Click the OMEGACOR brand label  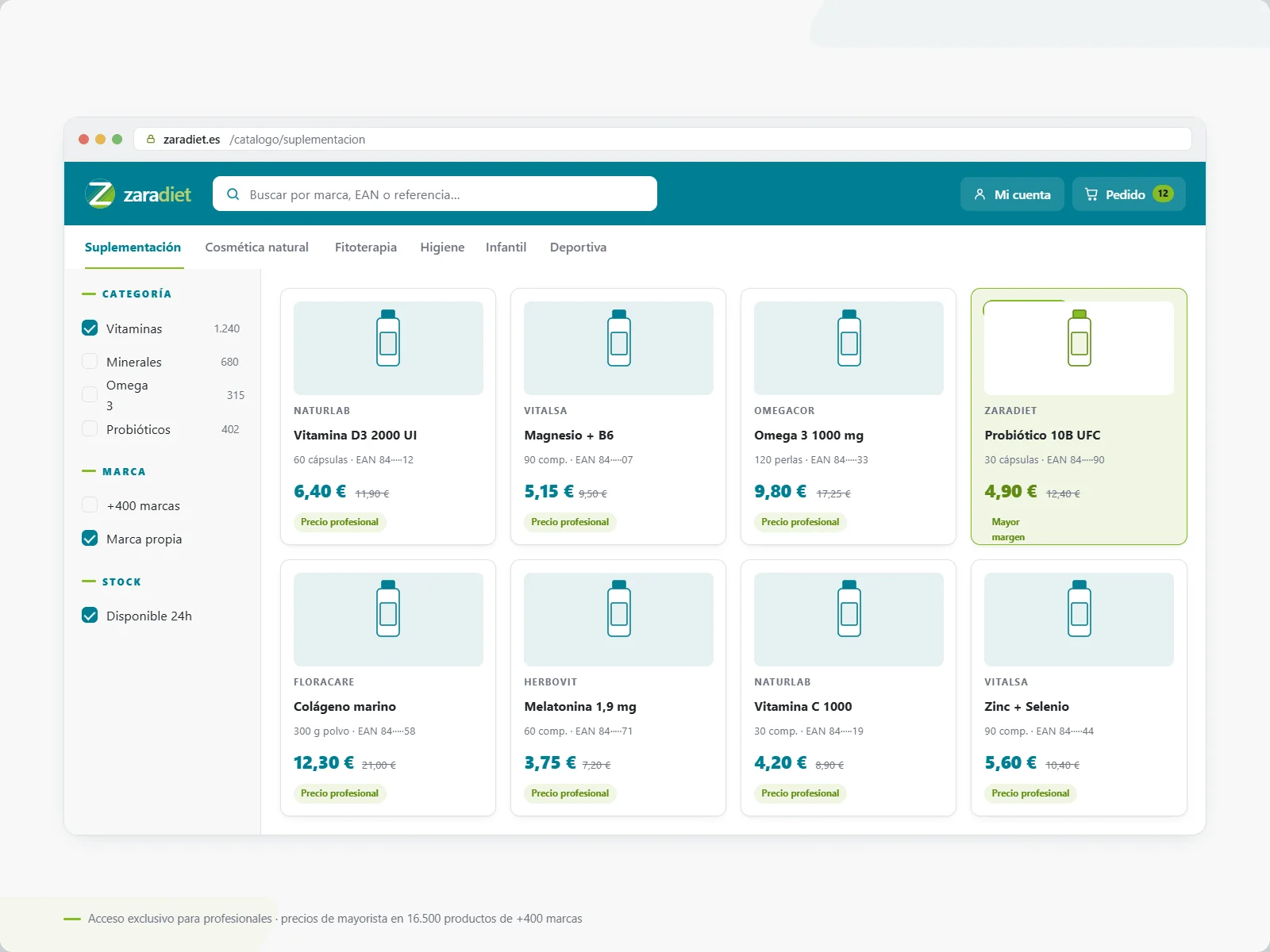pyautogui.click(x=784, y=411)
